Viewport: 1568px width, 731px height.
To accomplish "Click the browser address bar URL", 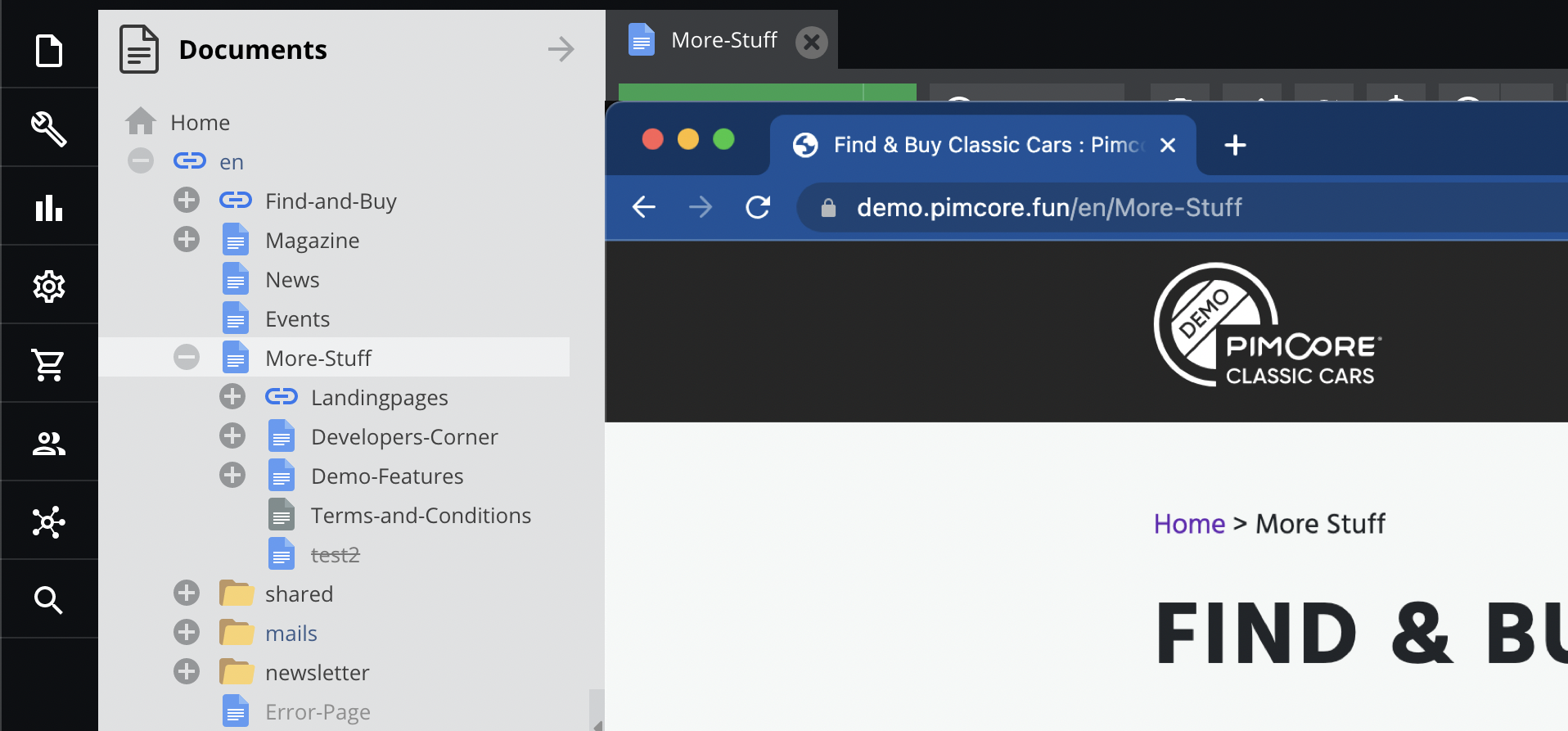I will click(x=1048, y=208).
